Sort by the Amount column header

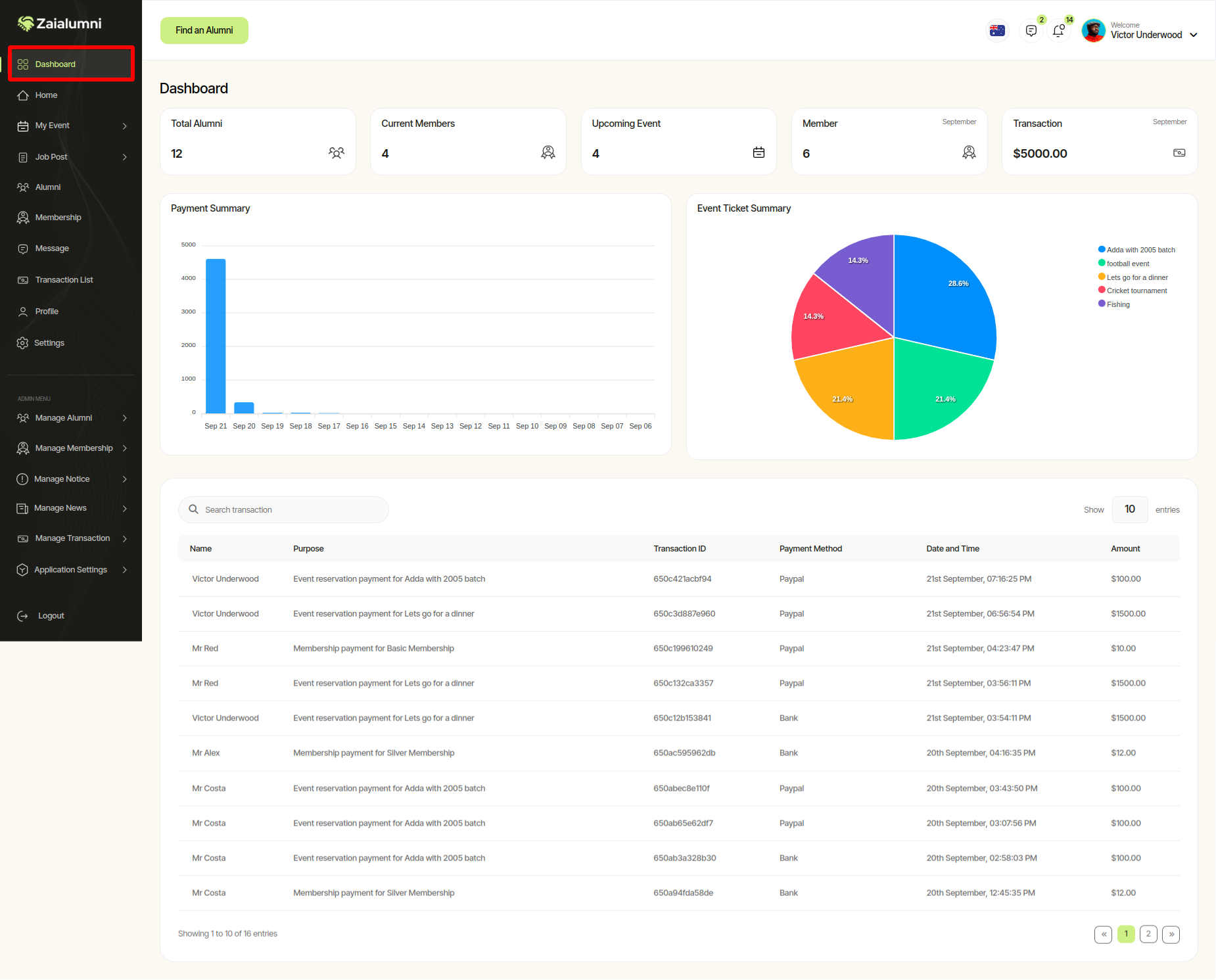[x=1125, y=549]
